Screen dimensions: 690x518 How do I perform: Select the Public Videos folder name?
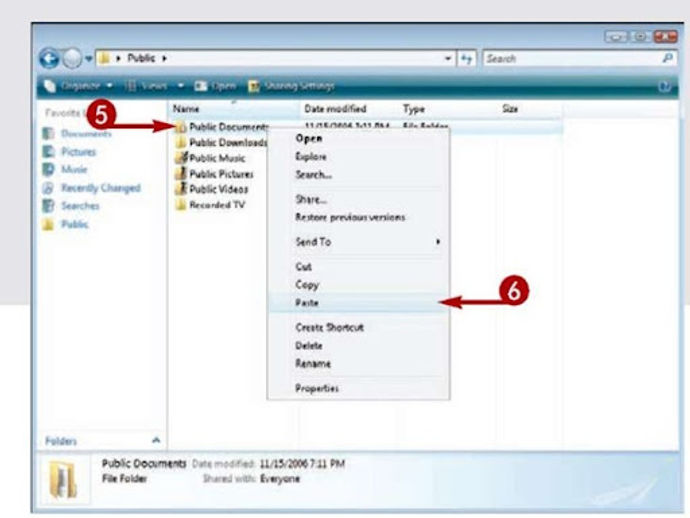point(219,189)
